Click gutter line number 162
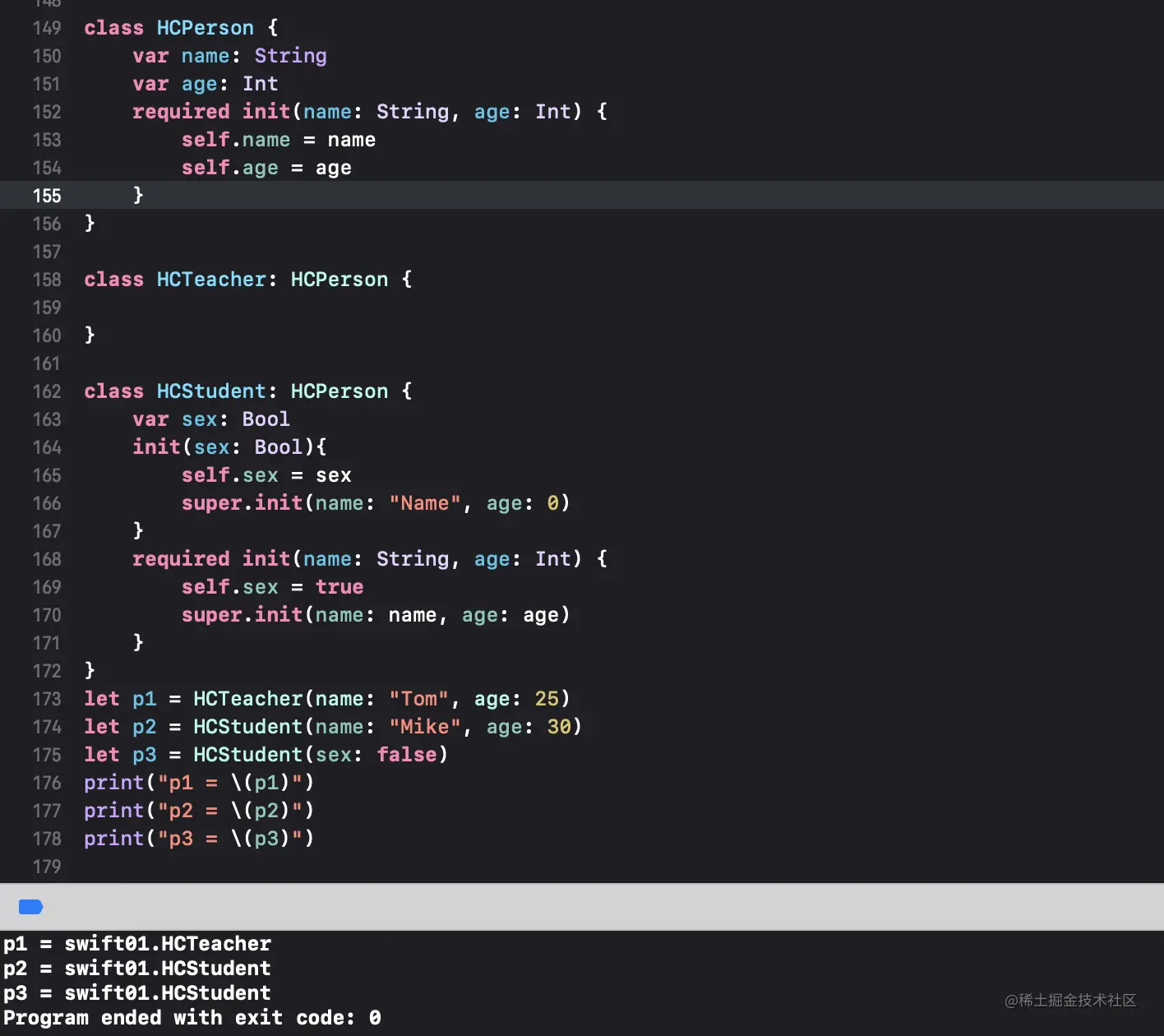 (x=47, y=391)
